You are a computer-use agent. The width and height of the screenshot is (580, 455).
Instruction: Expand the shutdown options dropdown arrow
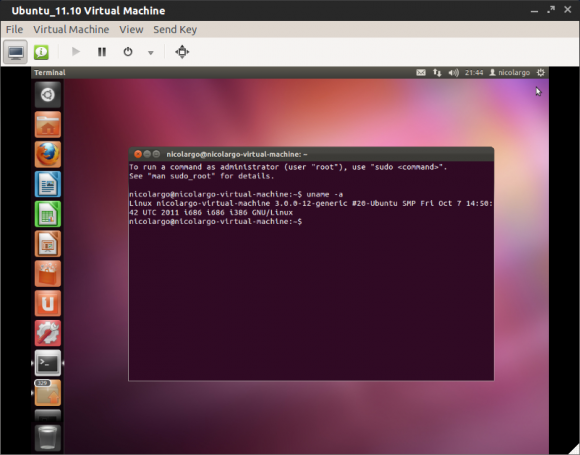(x=151, y=53)
